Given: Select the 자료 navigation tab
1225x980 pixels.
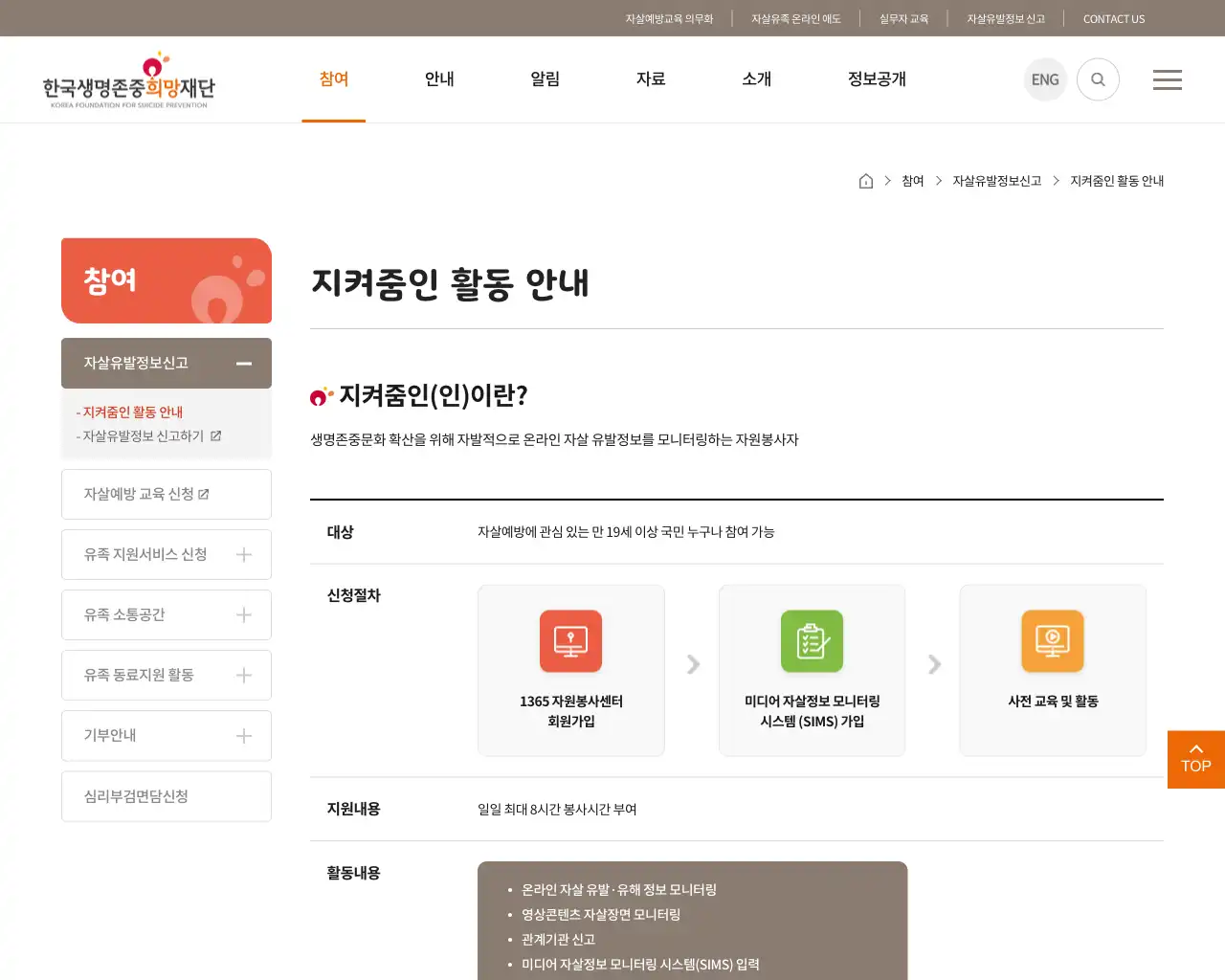Looking at the screenshot, I should pyautogui.click(x=651, y=79).
